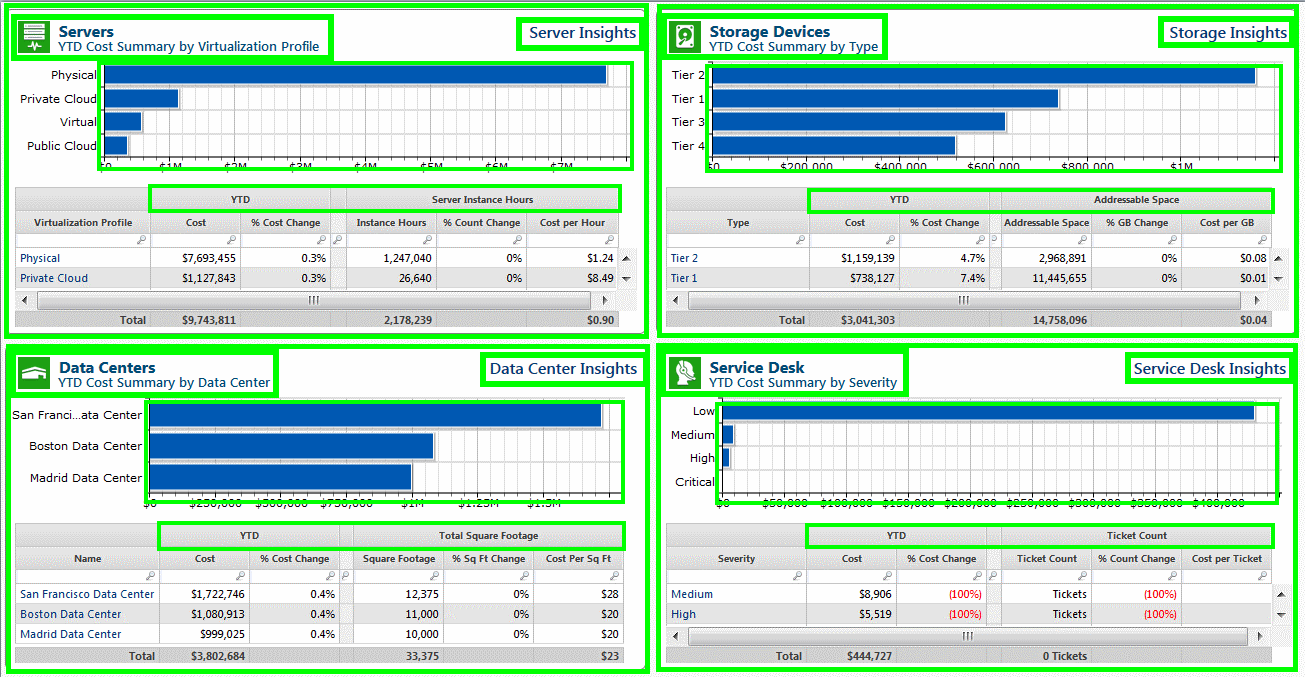Click the Tier 2 bar in Storage chart

(983, 75)
